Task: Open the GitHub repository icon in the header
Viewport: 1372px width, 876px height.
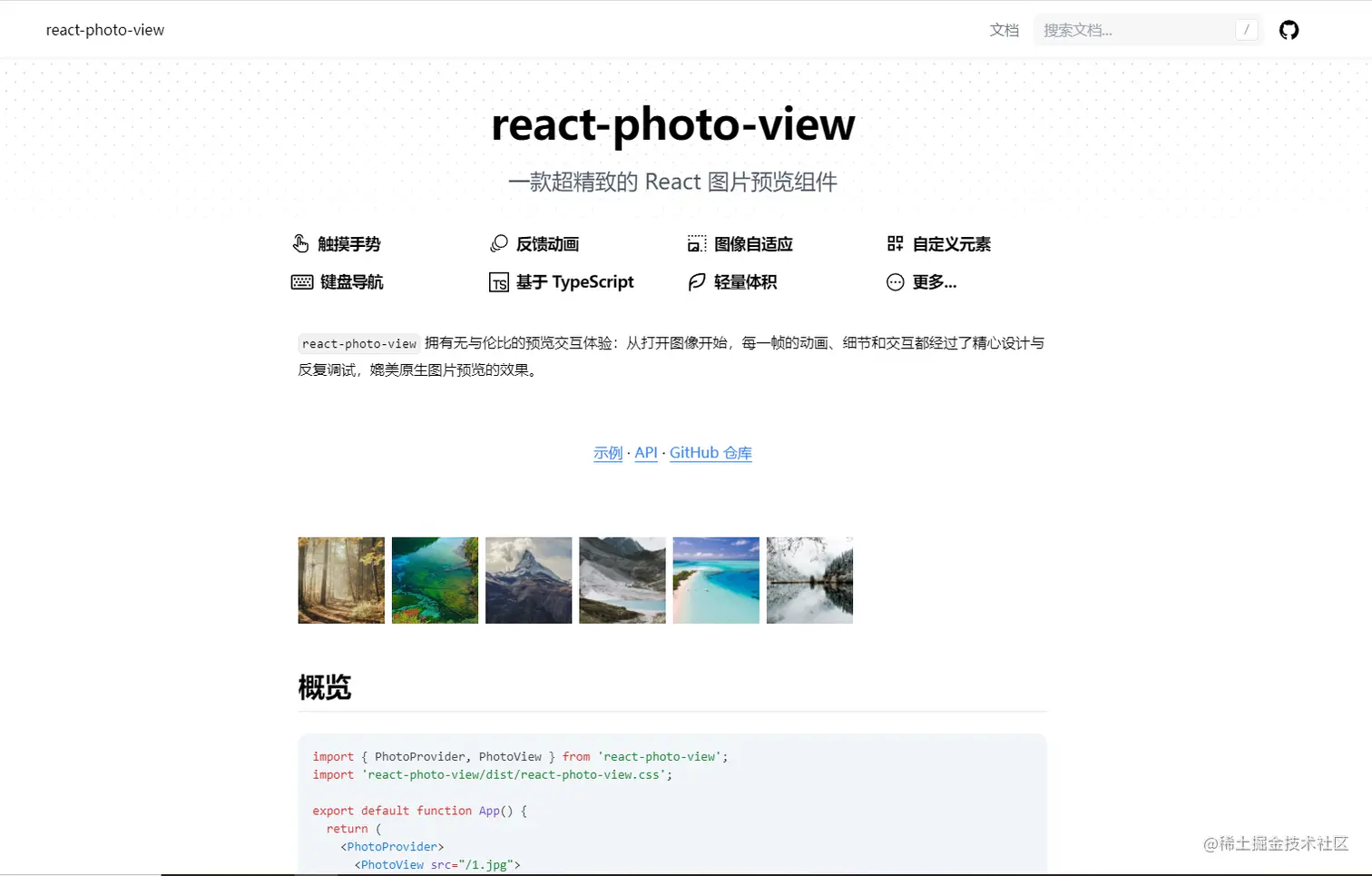Action: point(1289,30)
